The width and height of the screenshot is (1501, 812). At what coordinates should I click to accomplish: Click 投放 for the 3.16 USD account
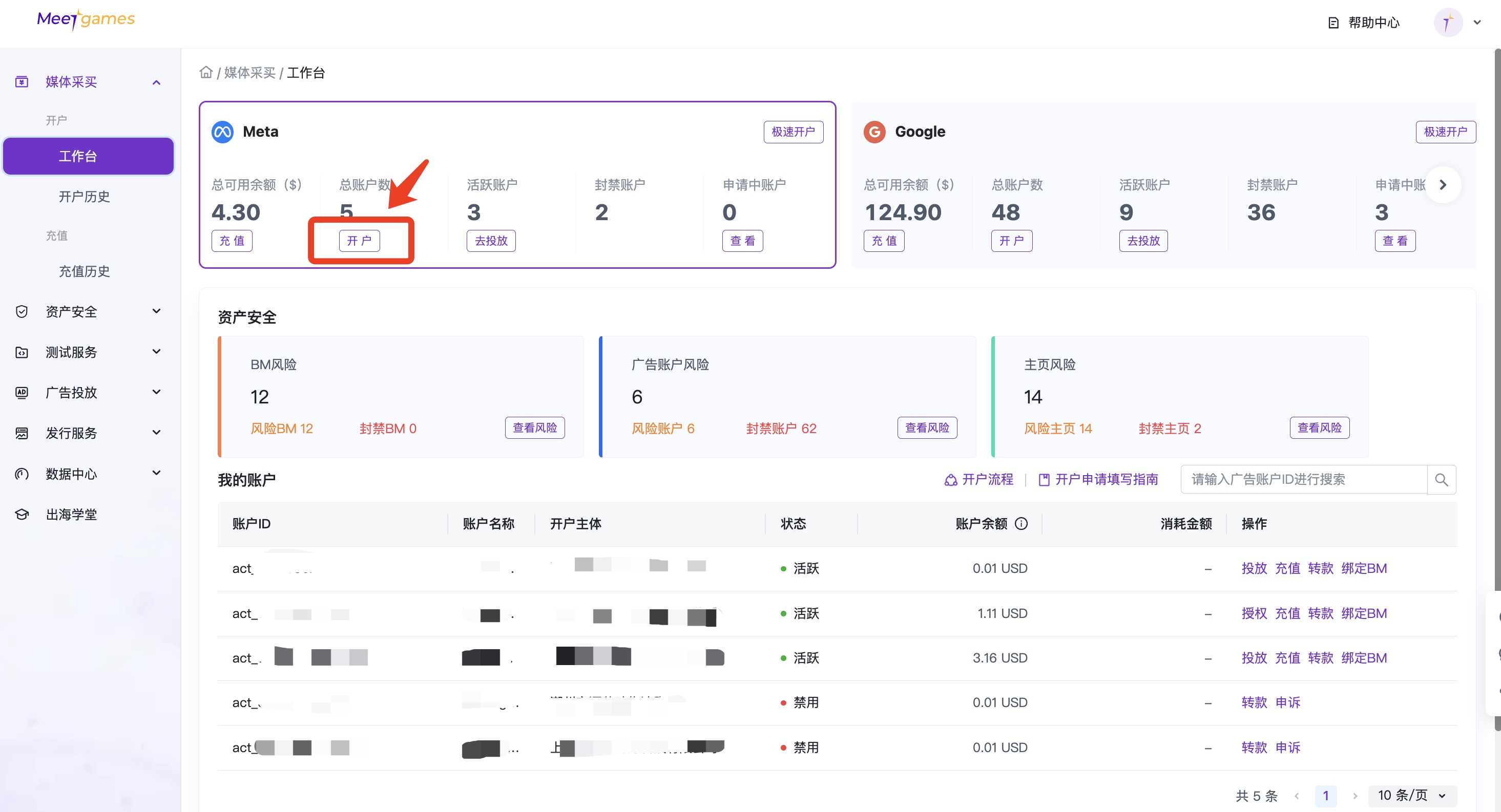click(1254, 658)
